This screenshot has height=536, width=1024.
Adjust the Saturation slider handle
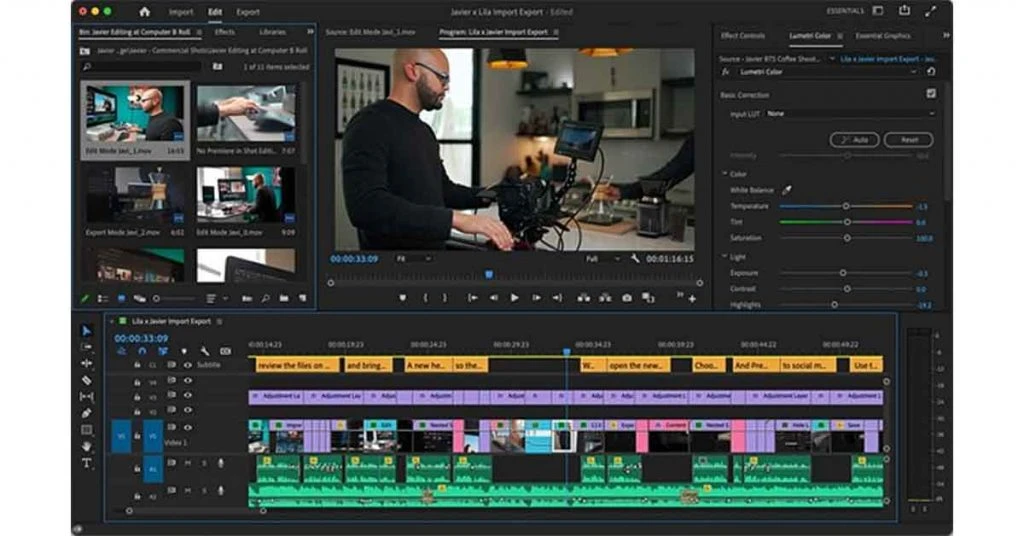click(847, 238)
